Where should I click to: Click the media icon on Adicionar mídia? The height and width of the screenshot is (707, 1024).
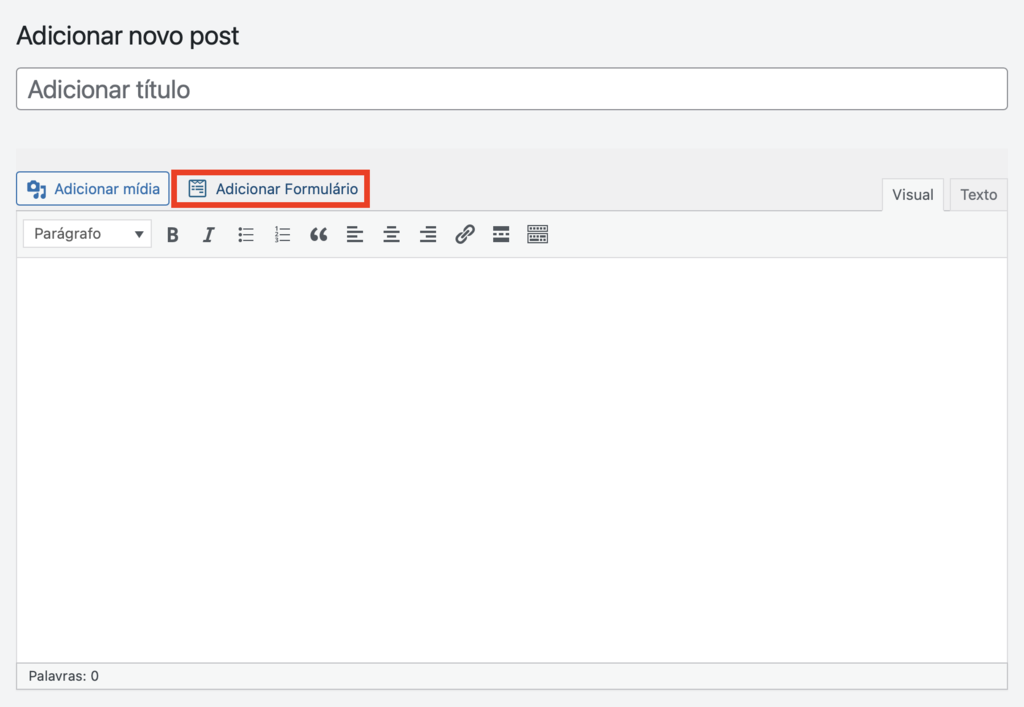pyautogui.click(x=36, y=188)
